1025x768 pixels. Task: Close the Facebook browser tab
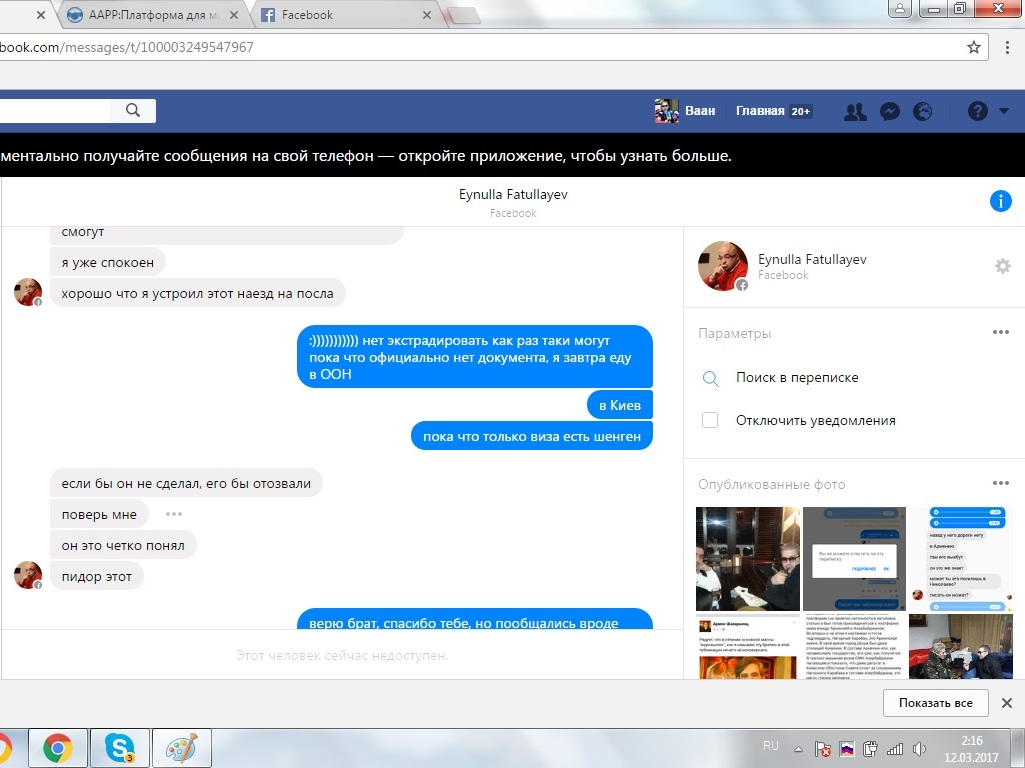click(x=427, y=14)
